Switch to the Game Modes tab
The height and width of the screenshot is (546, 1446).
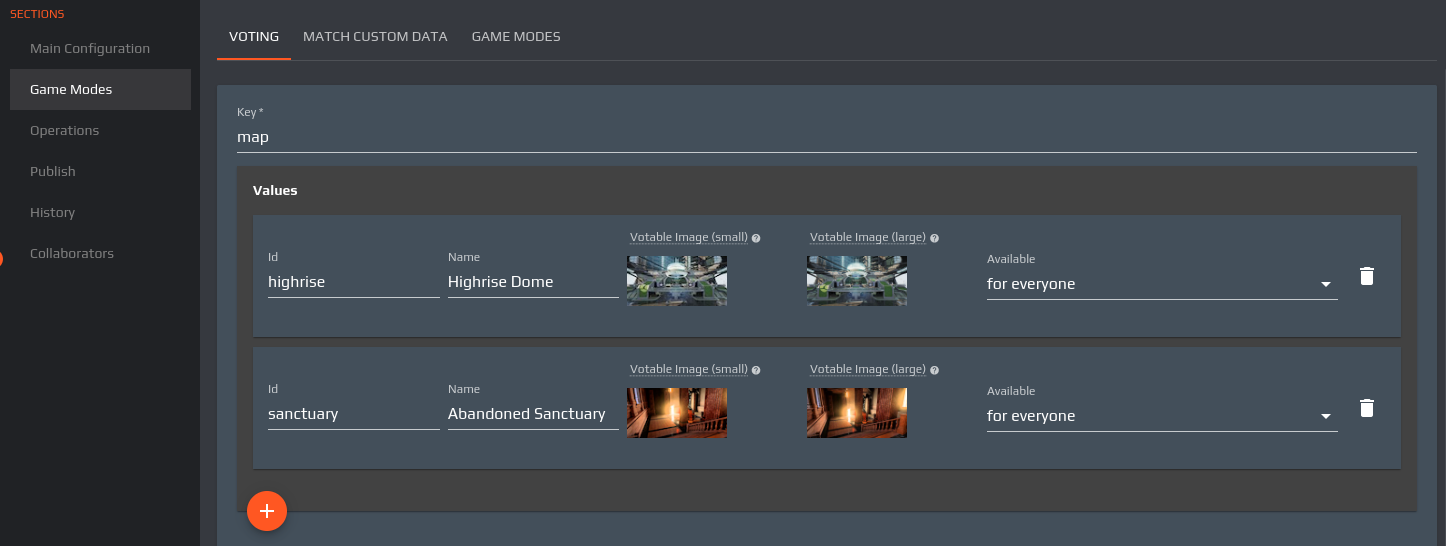516,37
